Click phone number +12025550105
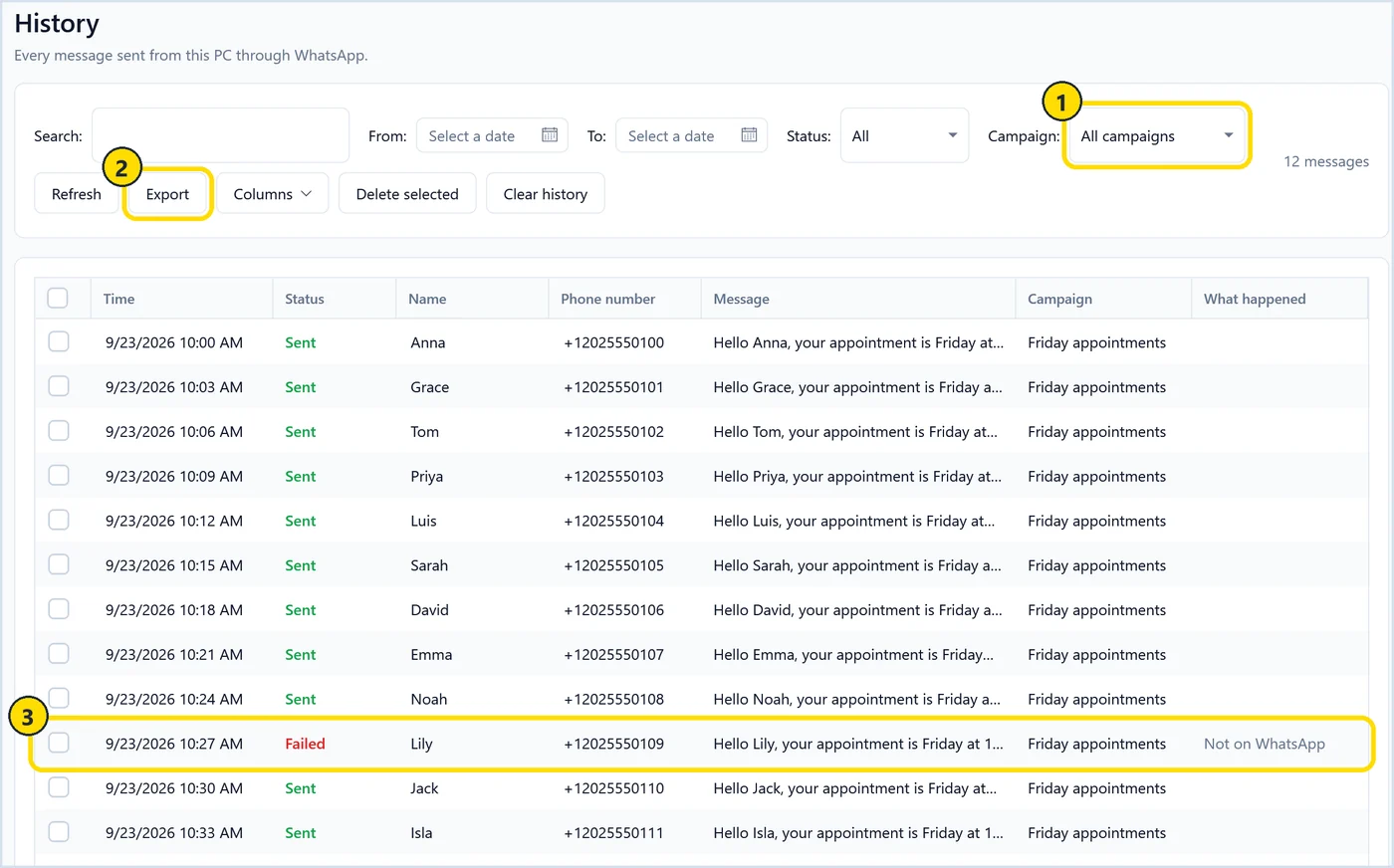Viewport: 1394px width, 868px height. [x=614, y=565]
